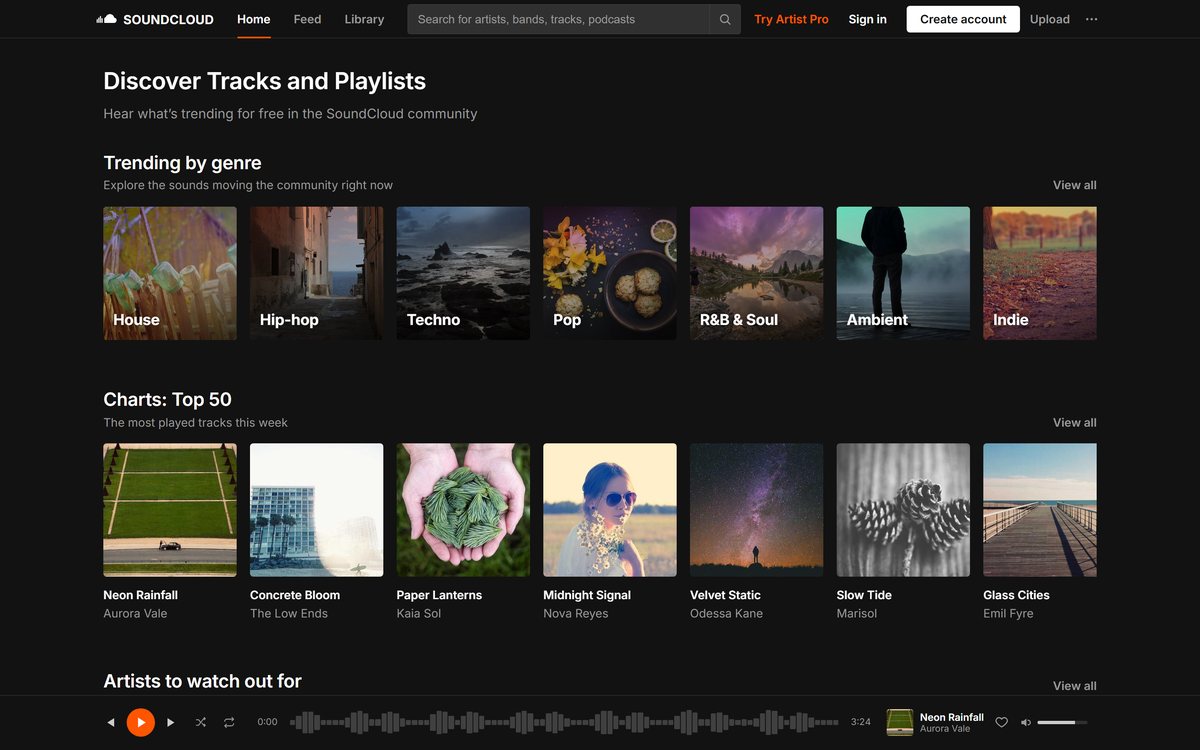Toggle shuffle in the player bar
1200x750 pixels.
201,722
